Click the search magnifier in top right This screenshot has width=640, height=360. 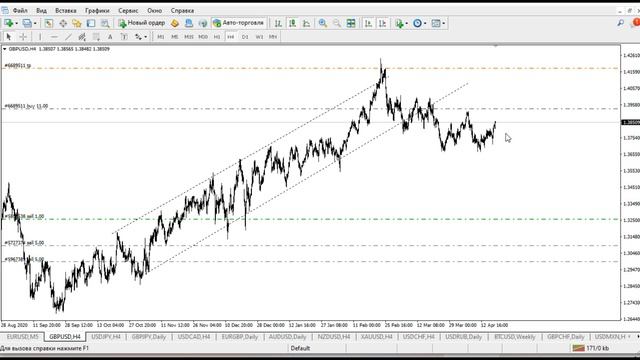pos(620,23)
